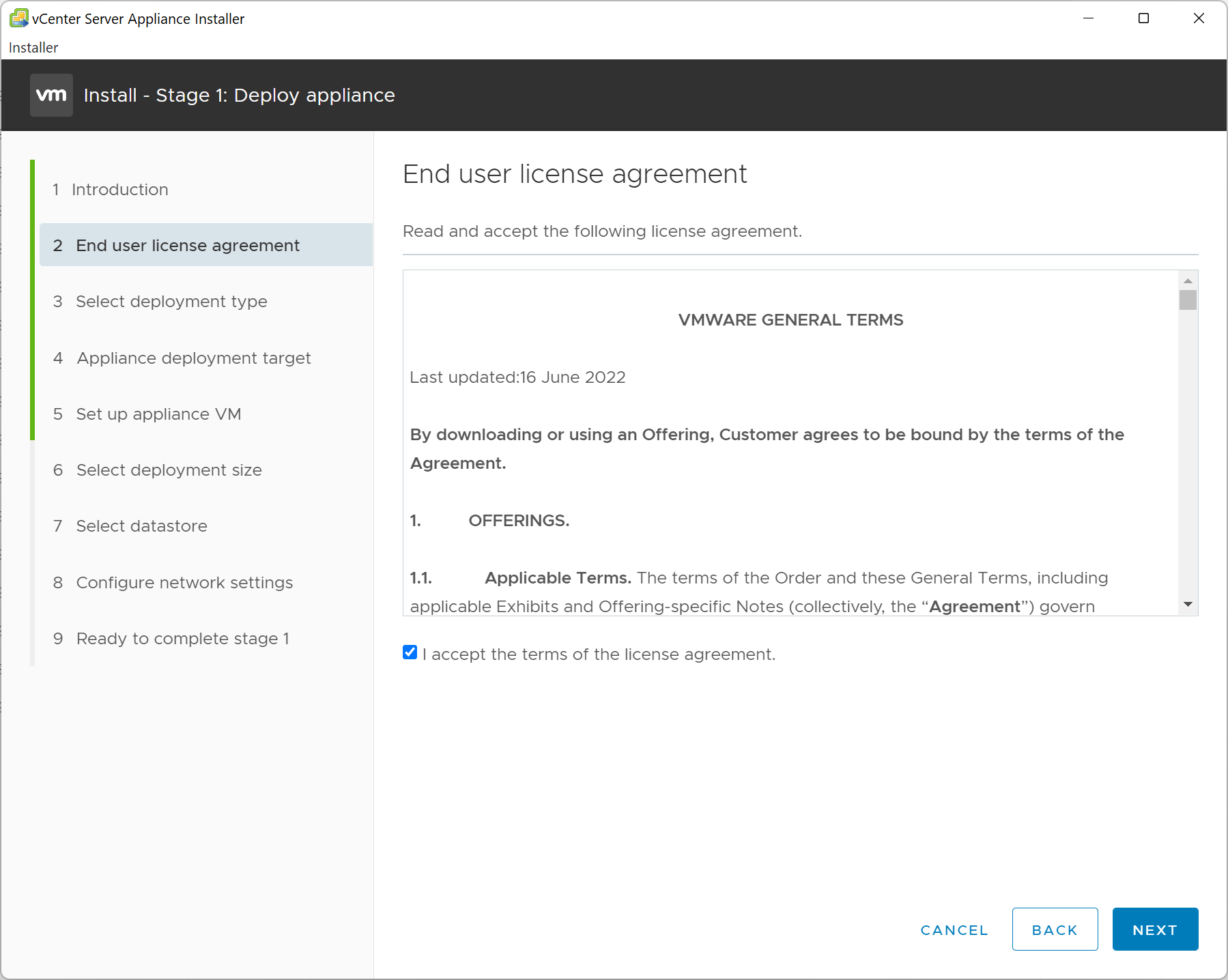This screenshot has width=1228, height=980.
Task: Uncheck 'I accept the terms of the license agreement'
Action: tap(410, 653)
